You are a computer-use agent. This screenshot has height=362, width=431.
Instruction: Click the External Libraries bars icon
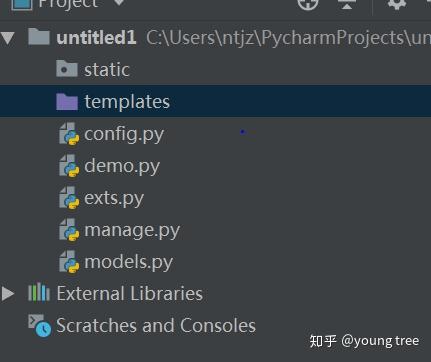[x=39, y=292]
